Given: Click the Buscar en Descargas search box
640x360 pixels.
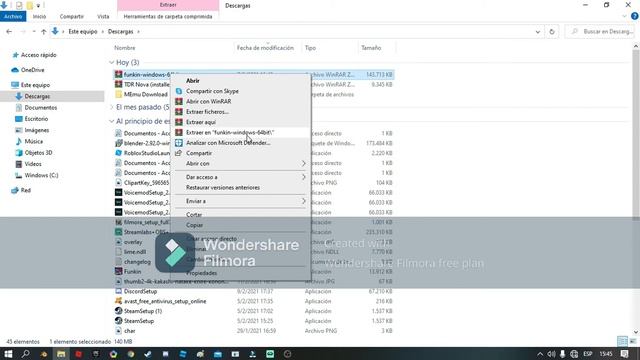Looking at the screenshot, I should [600, 31].
